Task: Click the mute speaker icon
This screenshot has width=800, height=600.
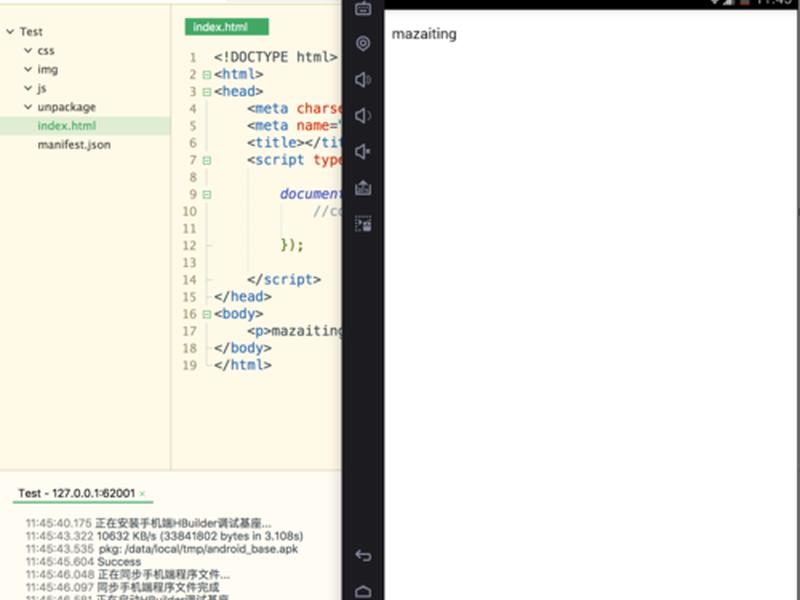Action: click(x=363, y=152)
